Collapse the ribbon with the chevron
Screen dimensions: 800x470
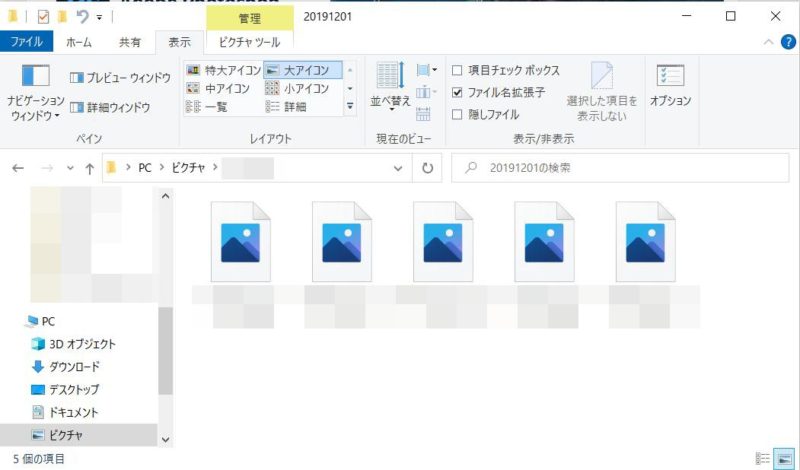tap(768, 42)
